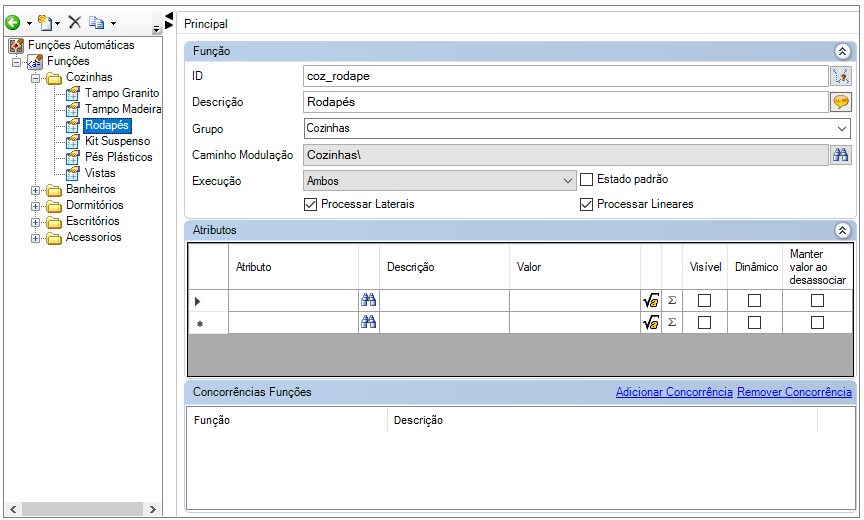Open dropdown arrow beside green back icon
Image resolution: width=864 pixels, height=520 pixels.
[x=29, y=24]
